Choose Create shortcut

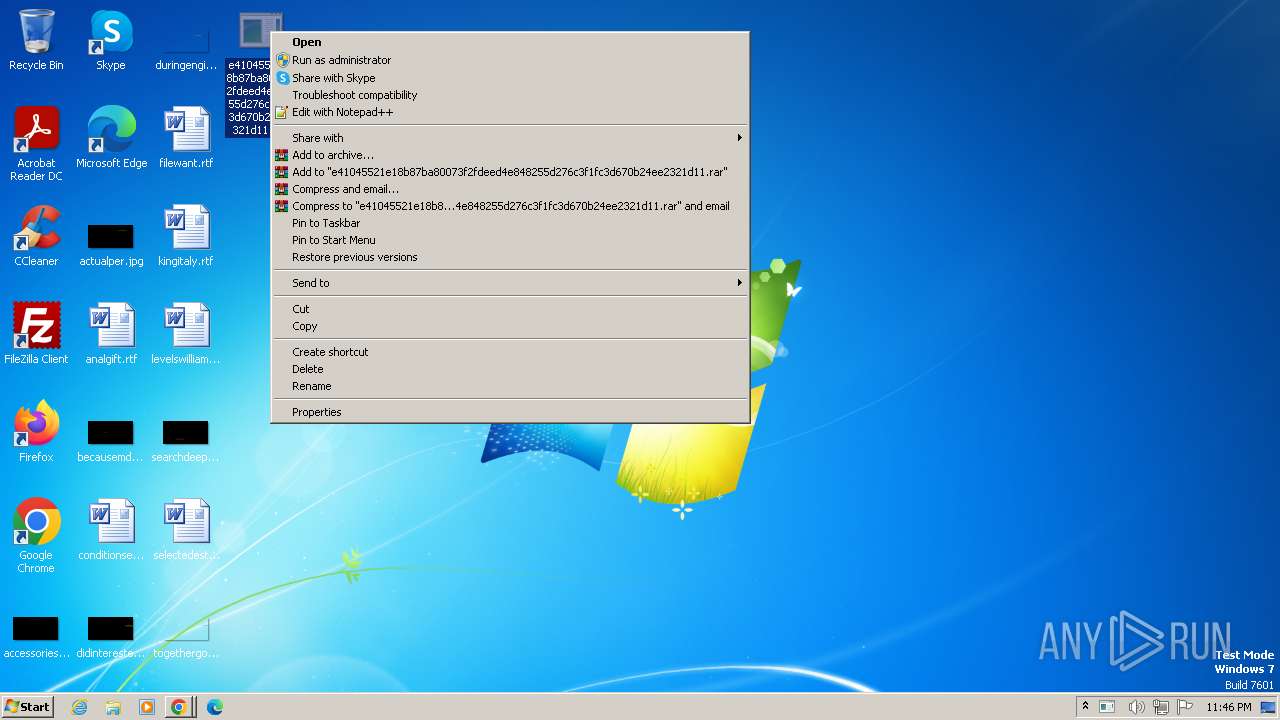510,352
